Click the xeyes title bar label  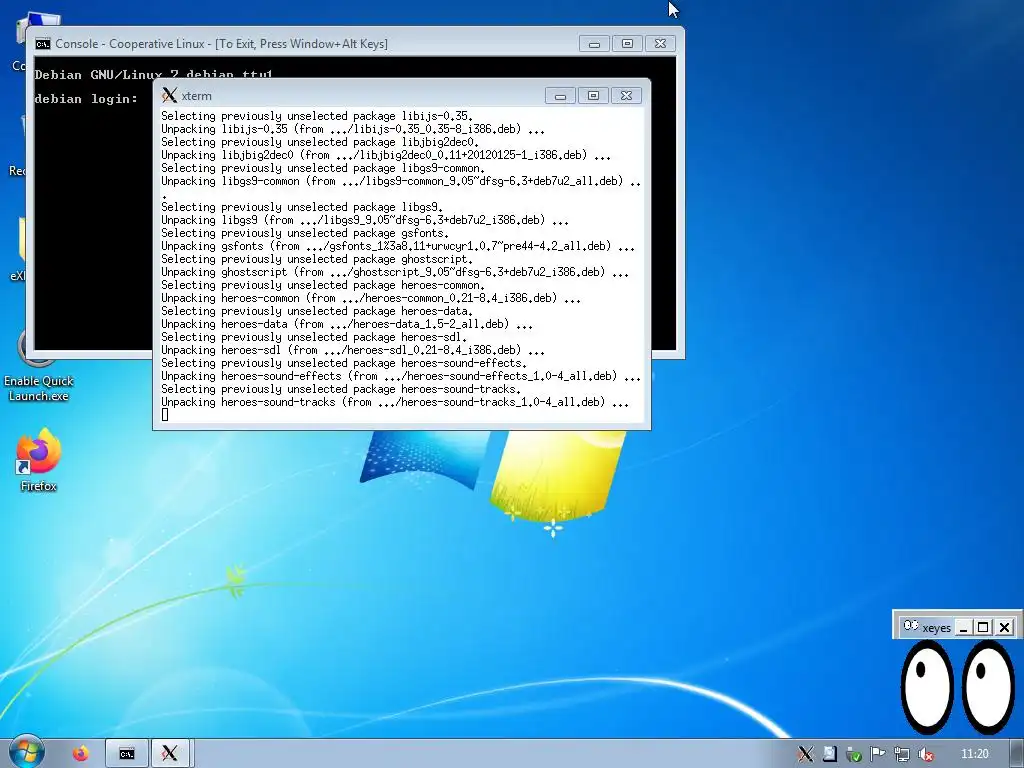[x=936, y=628]
